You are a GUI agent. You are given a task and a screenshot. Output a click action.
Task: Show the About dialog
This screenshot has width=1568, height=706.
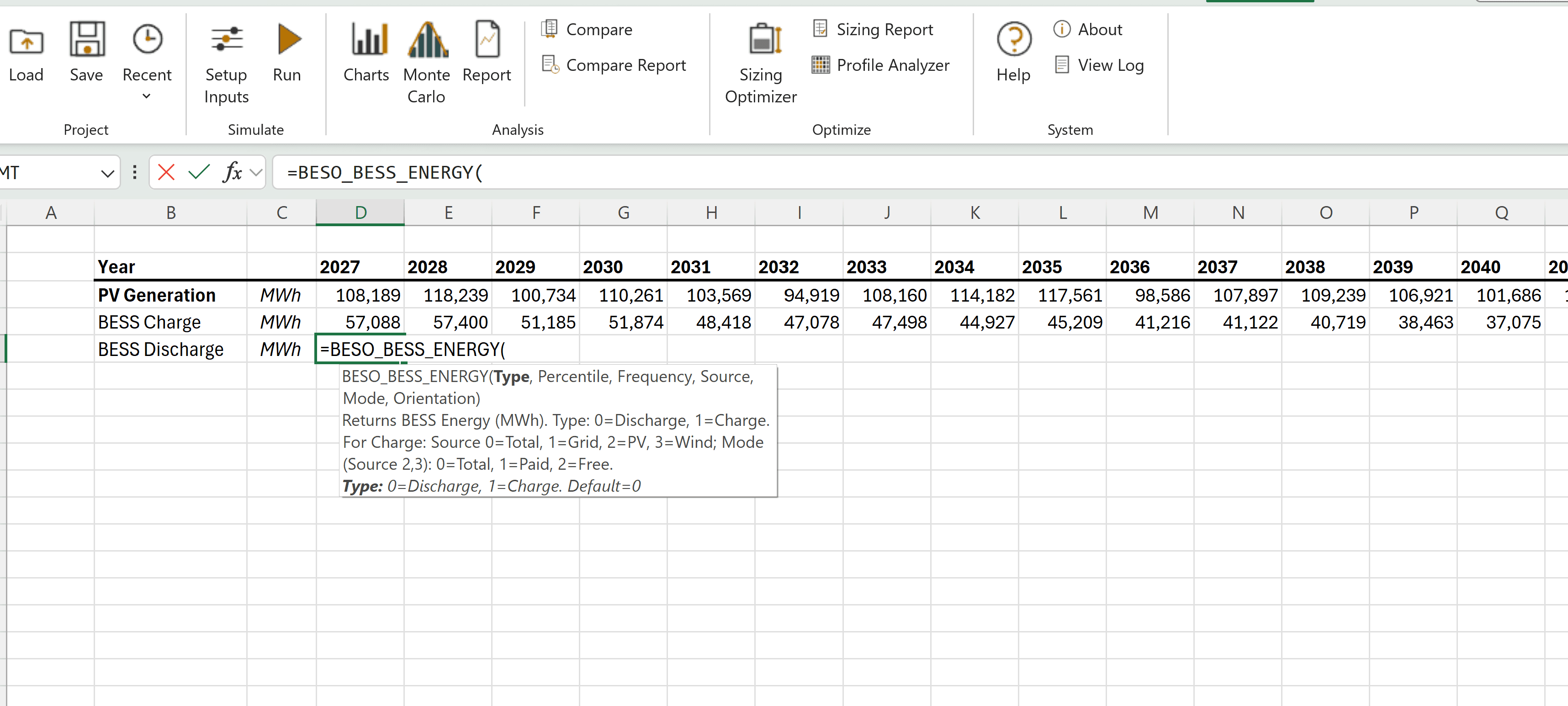pyautogui.click(x=1088, y=29)
